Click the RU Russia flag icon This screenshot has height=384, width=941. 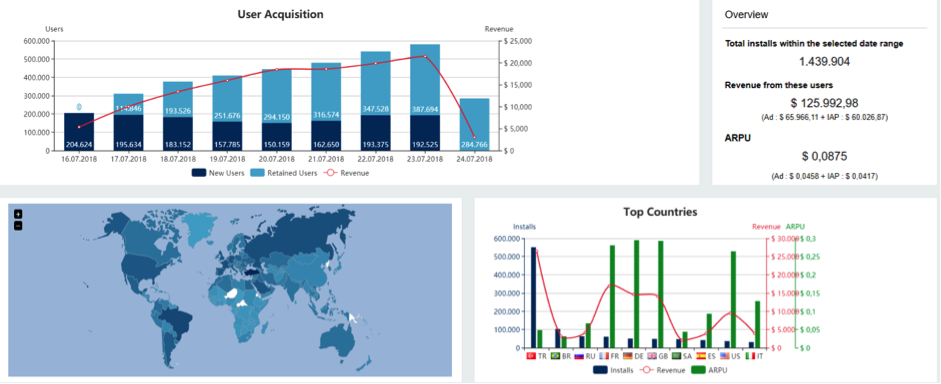pyautogui.click(x=579, y=356)
